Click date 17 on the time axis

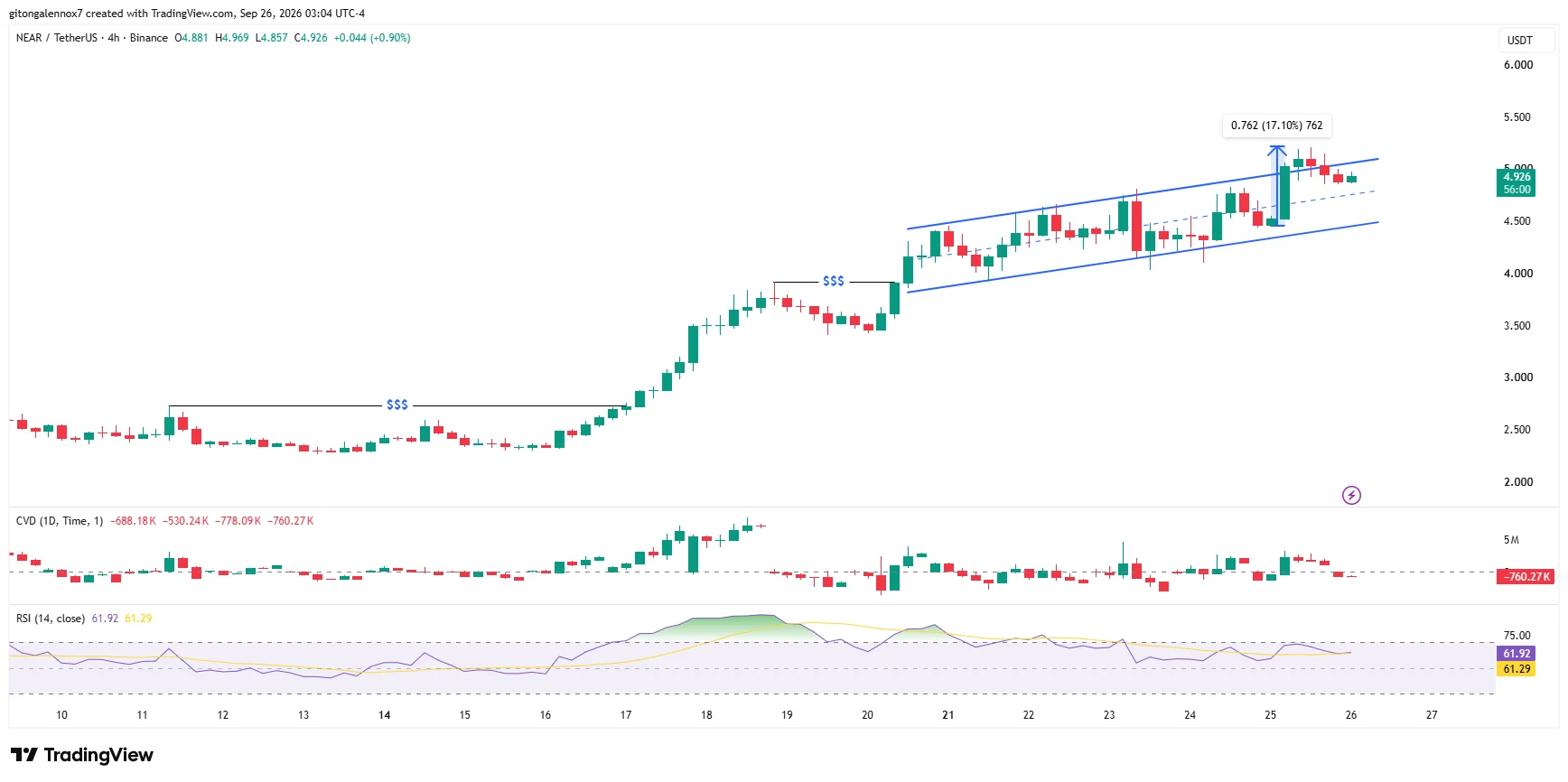(x=626, y=715)
